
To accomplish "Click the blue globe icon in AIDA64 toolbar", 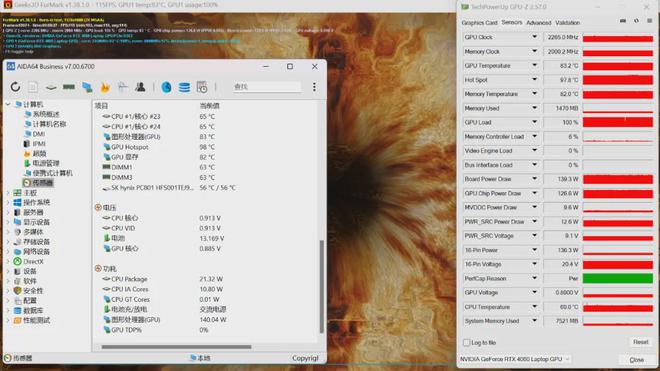I will (x=166, y=87).
